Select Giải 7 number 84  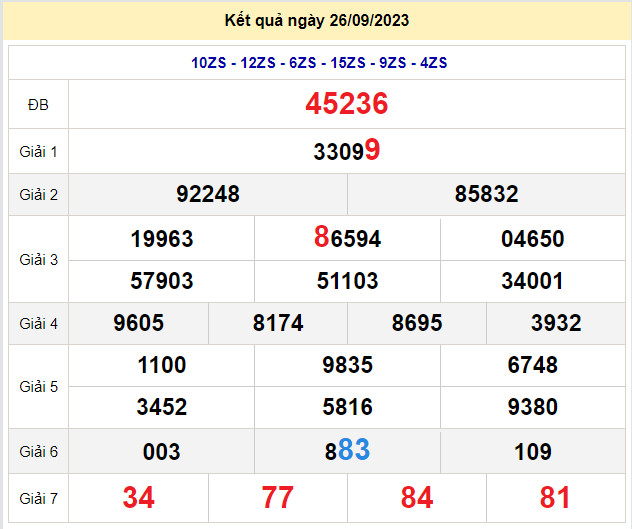coord(417,498)
